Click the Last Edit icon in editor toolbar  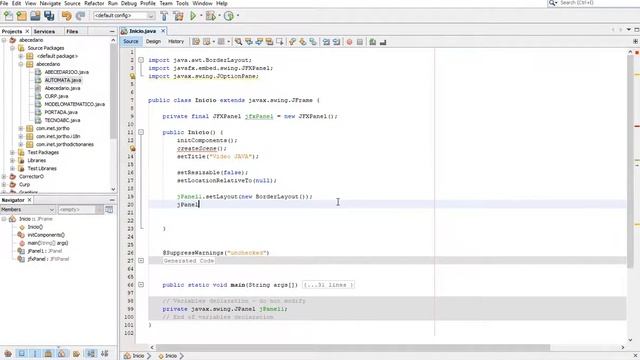[x=196, y=42]
